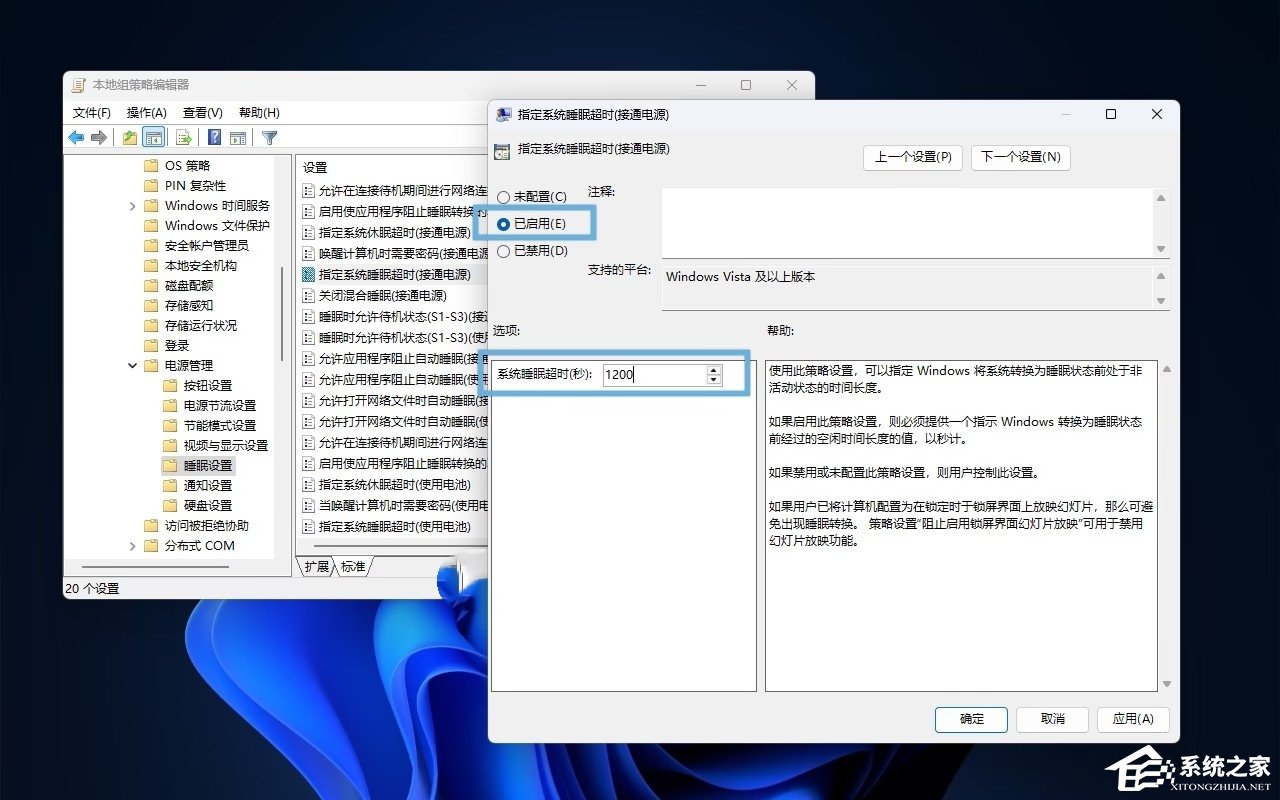Click the show/hide action pane icon
This screenshot has width=1280, height=800.
point(238,137)
